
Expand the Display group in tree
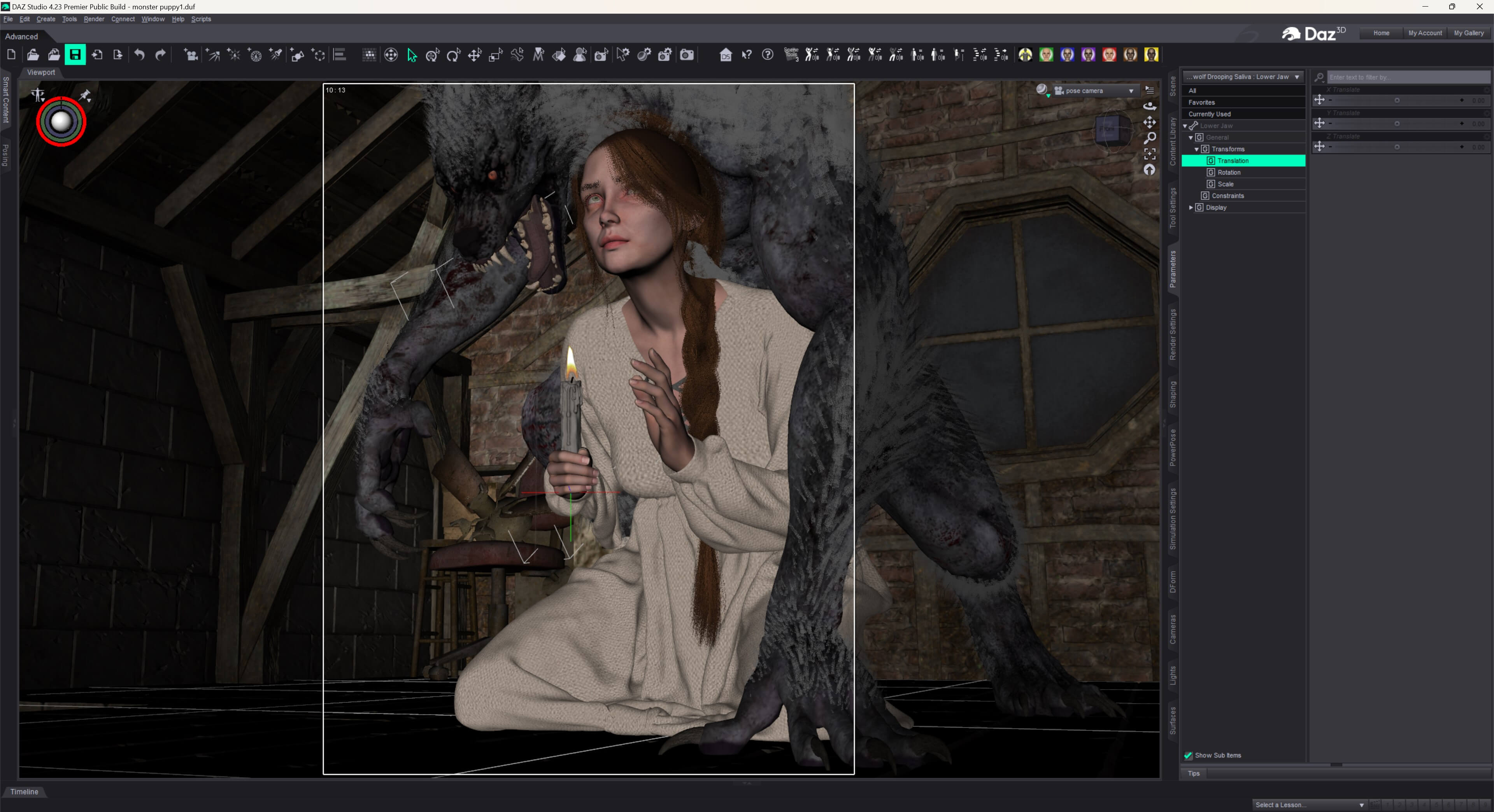pos(1191,208)
